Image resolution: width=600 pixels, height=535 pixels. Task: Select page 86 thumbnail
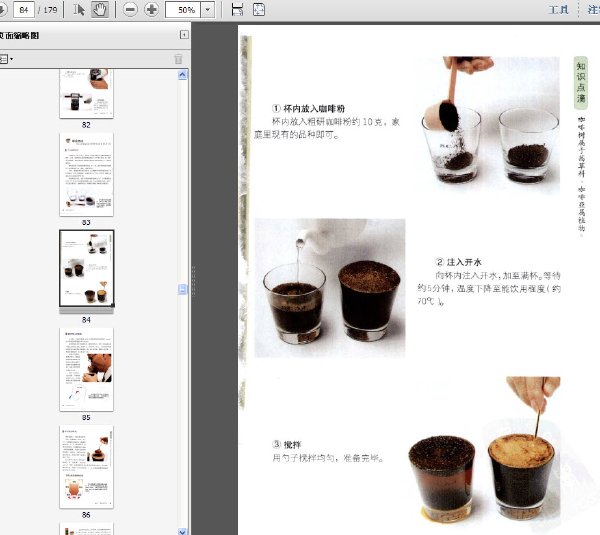pos(86,467)
